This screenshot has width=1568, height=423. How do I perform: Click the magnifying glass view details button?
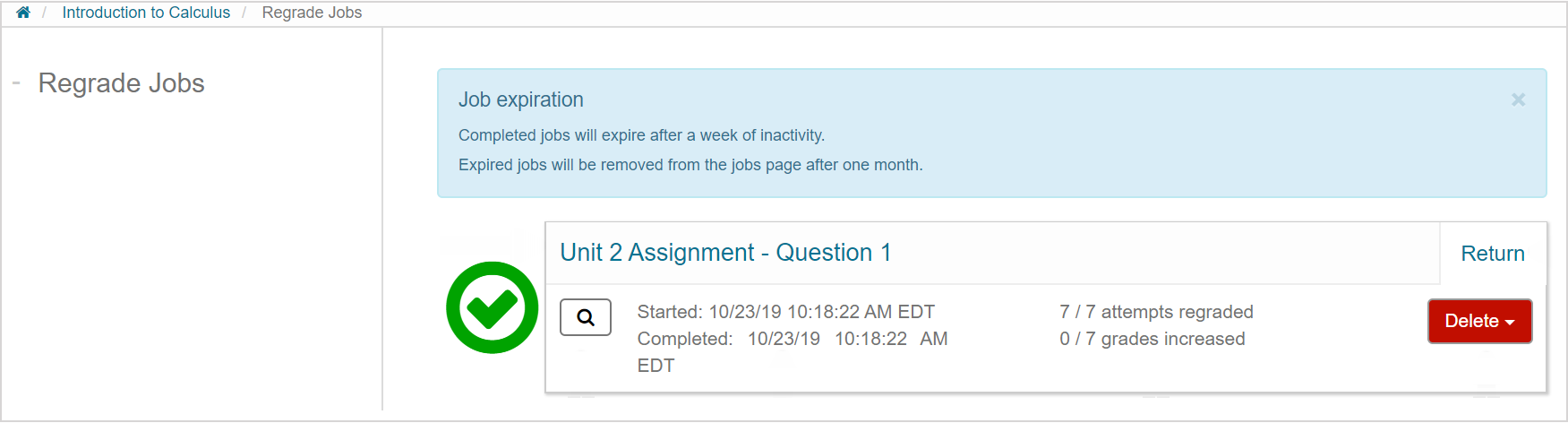point(586,317)
